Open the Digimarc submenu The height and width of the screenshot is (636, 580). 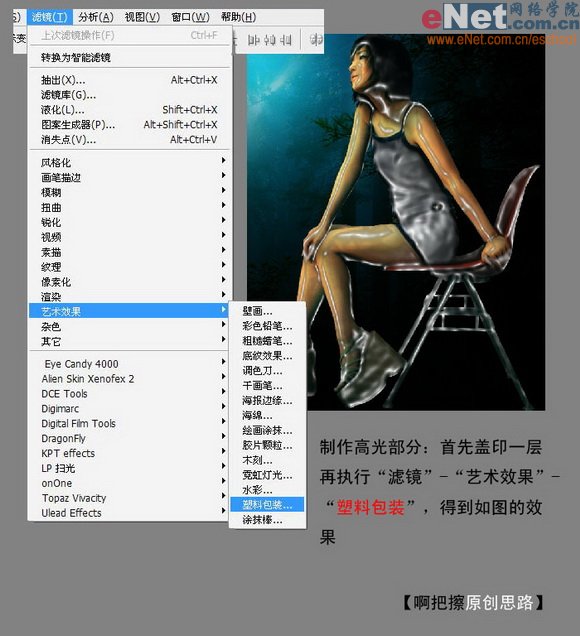[x=130, y=408]
